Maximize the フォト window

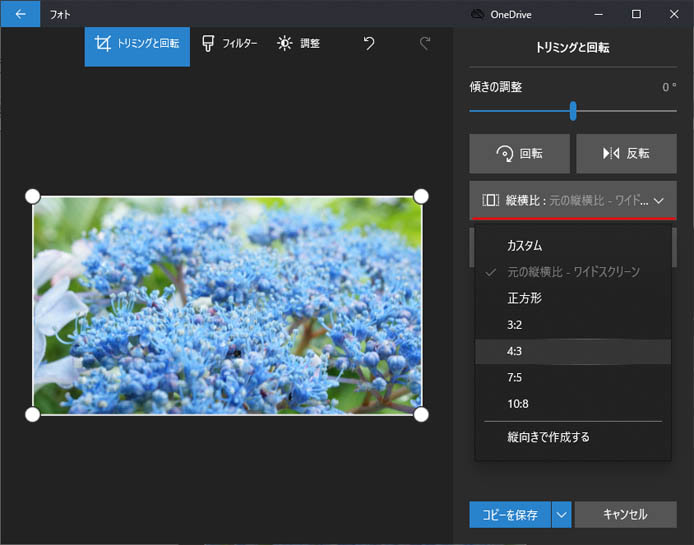coord(636,14)
